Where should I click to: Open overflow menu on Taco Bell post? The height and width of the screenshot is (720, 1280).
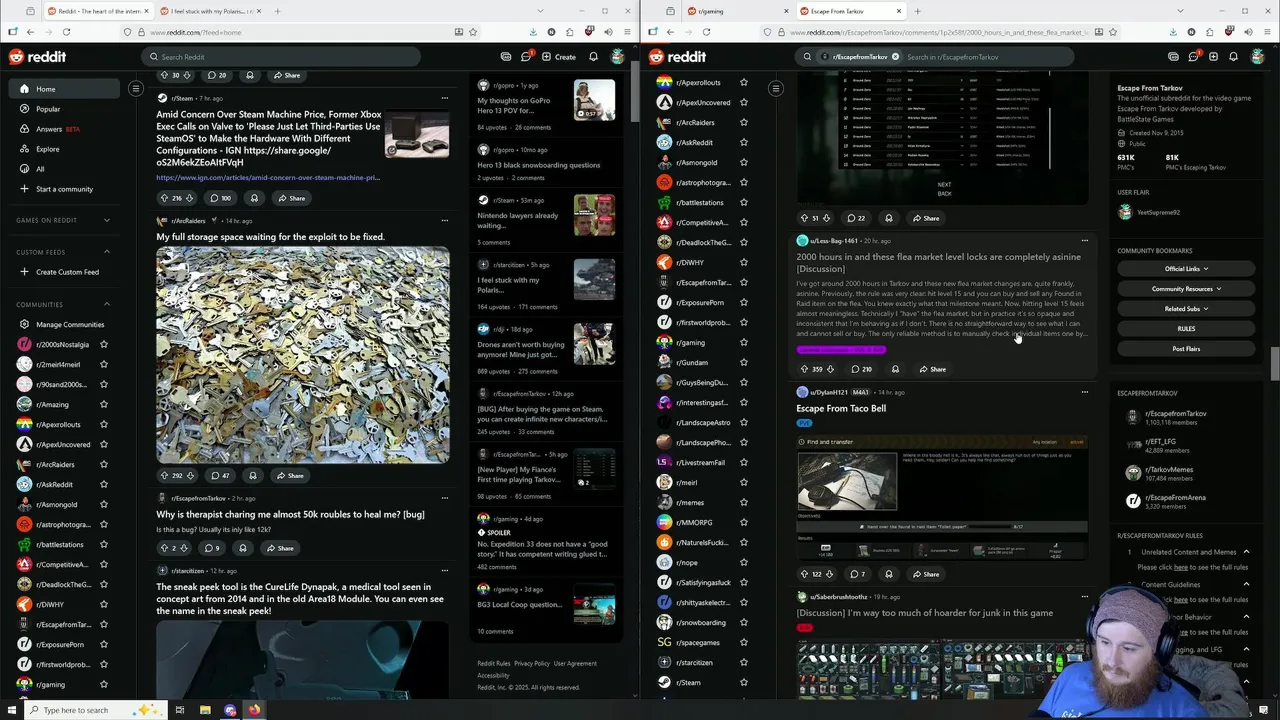(x=1084, y=392)
